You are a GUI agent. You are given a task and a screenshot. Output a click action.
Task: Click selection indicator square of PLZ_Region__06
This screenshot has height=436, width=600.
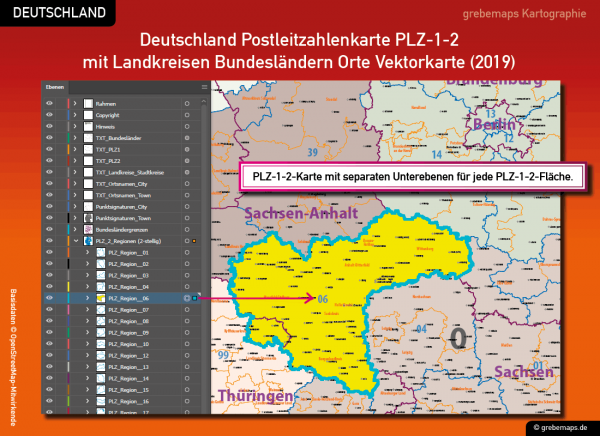click(196, 298)
